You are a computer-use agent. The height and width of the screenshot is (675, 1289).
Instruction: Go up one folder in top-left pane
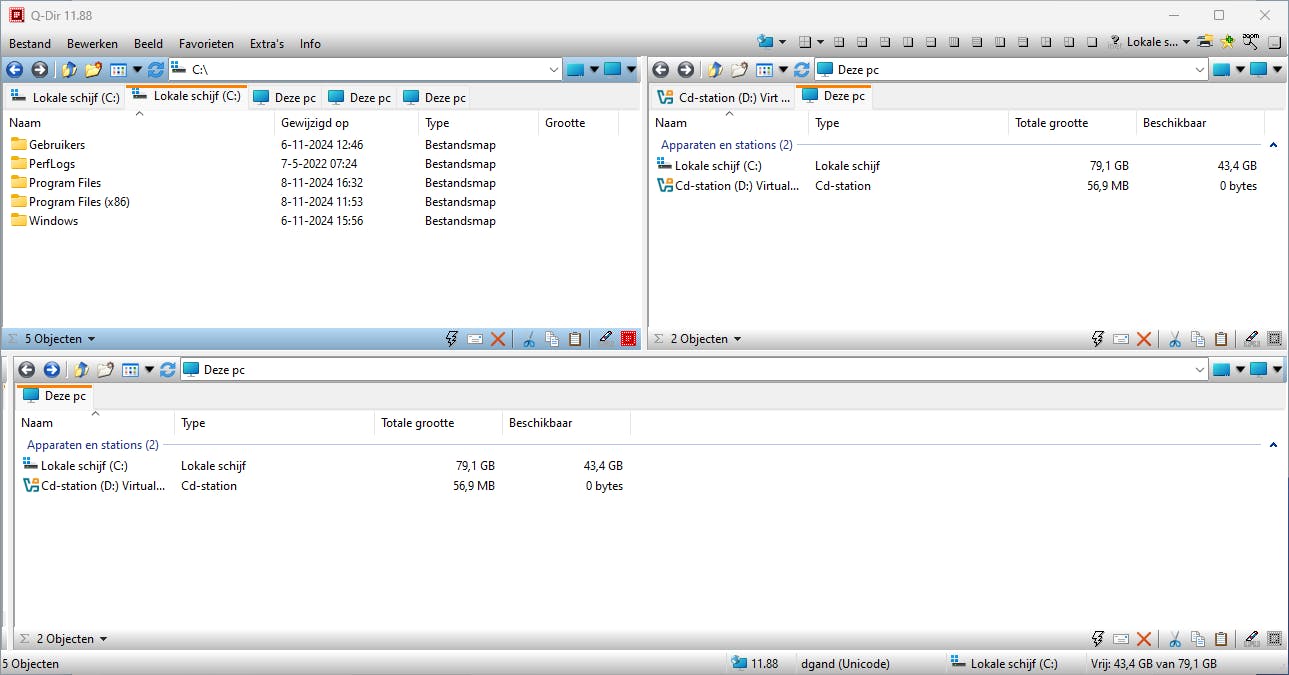(x=68, y=69)
